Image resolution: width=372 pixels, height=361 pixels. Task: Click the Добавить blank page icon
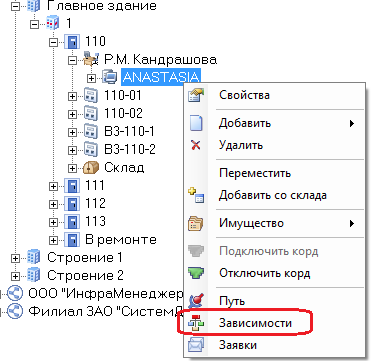[196, 123]
